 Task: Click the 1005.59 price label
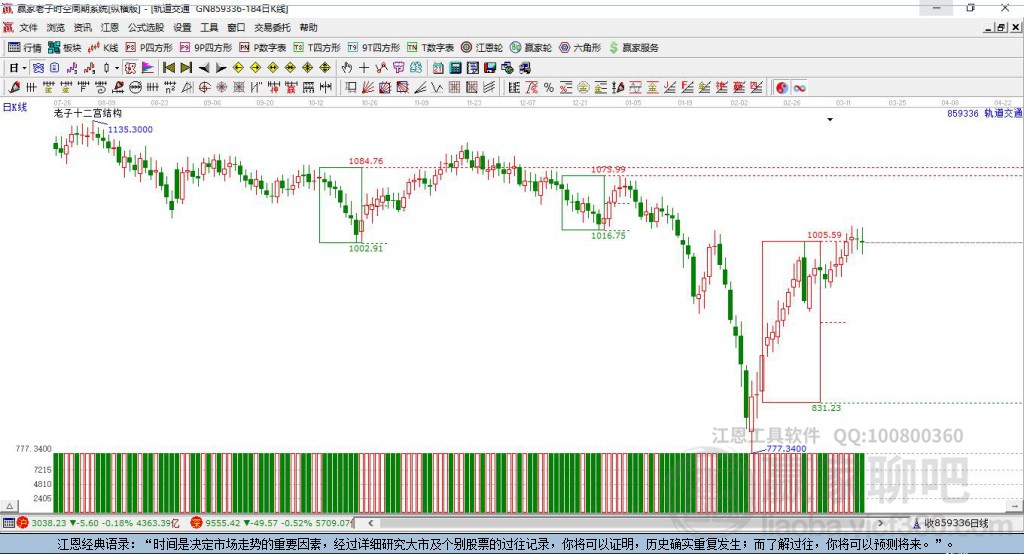pyautogui.click(x=824, y=235)
